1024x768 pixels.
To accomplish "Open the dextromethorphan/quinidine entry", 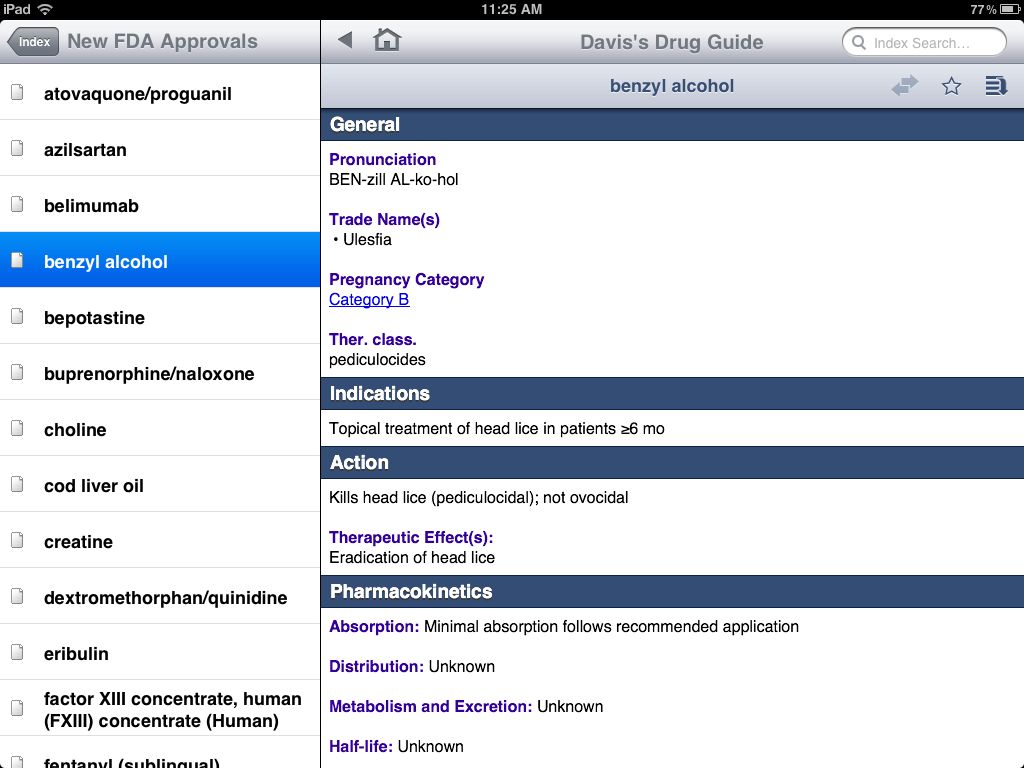I will (160, 596).
